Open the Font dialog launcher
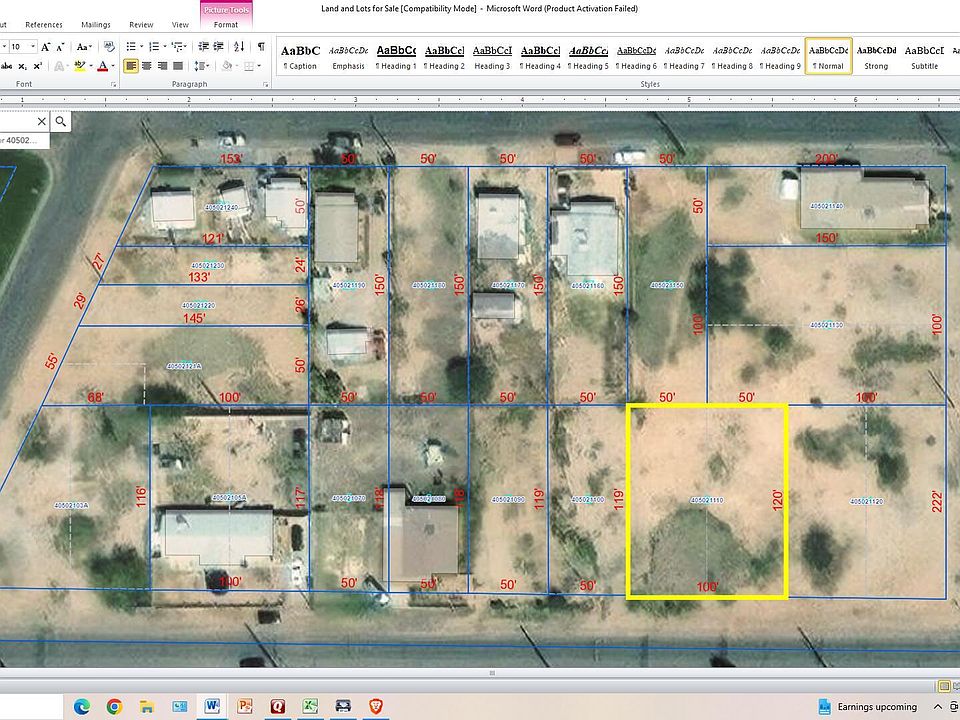The height and width of the screenshot is (720, 960). coord(114,84)
